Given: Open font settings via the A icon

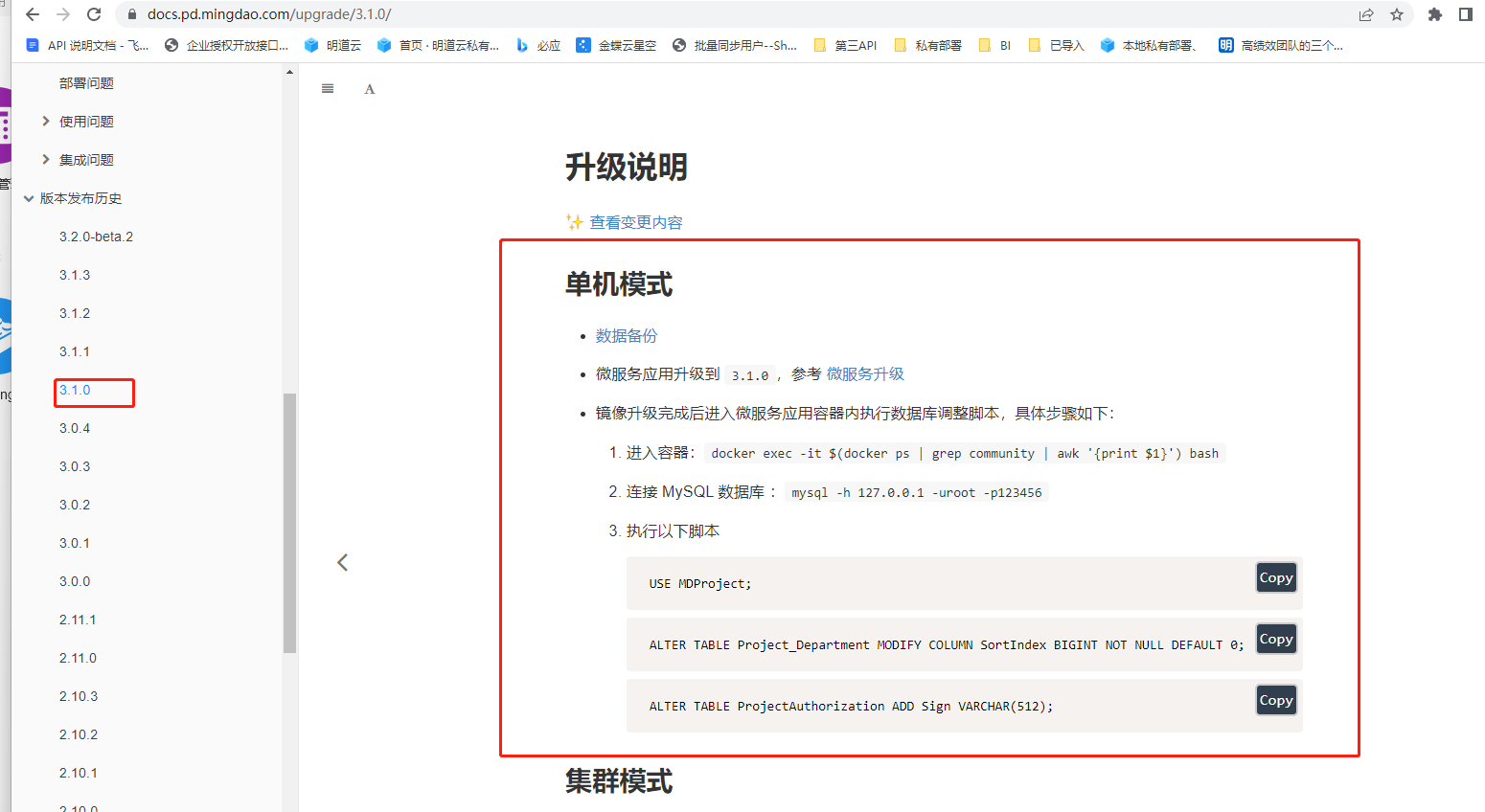Looking at the screenshot, I should [370, 89].
